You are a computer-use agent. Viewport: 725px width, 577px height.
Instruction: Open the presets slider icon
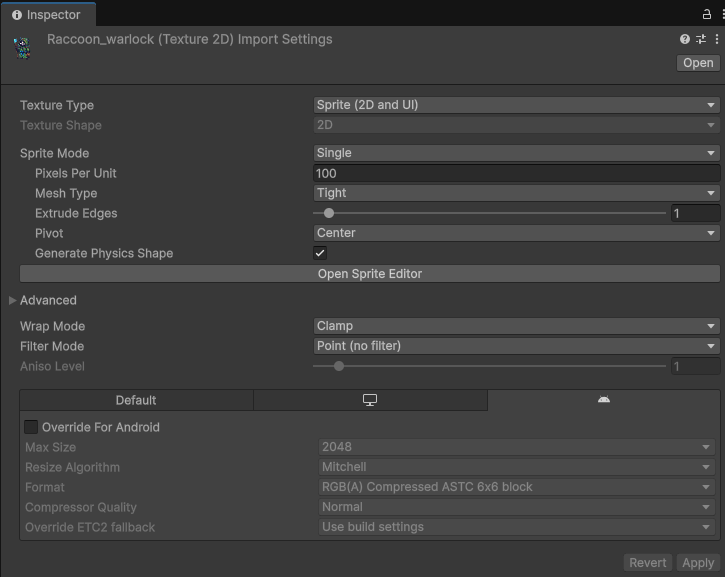(701, 39)
